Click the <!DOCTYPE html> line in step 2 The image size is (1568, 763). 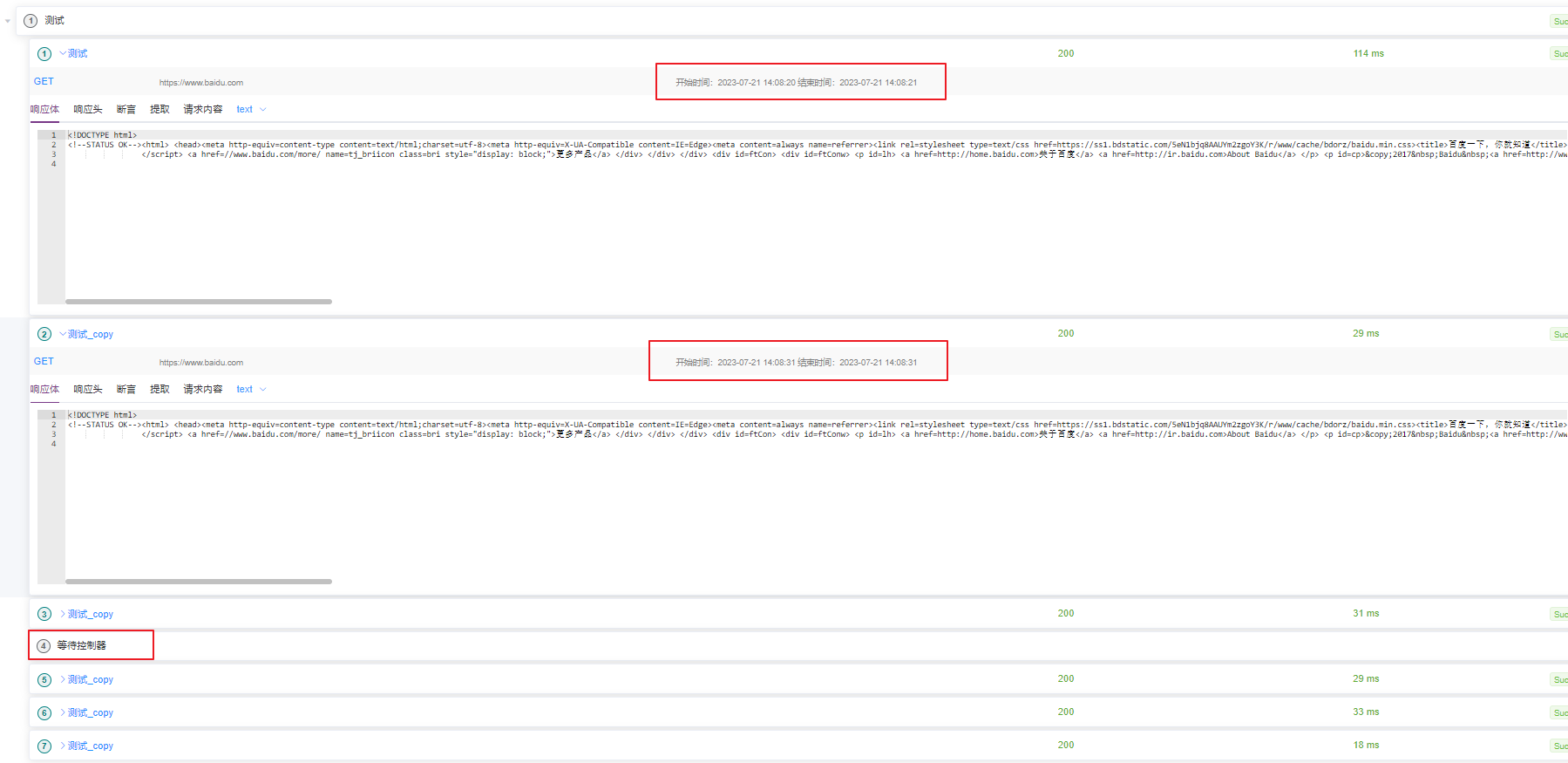[x=103, y=415]
